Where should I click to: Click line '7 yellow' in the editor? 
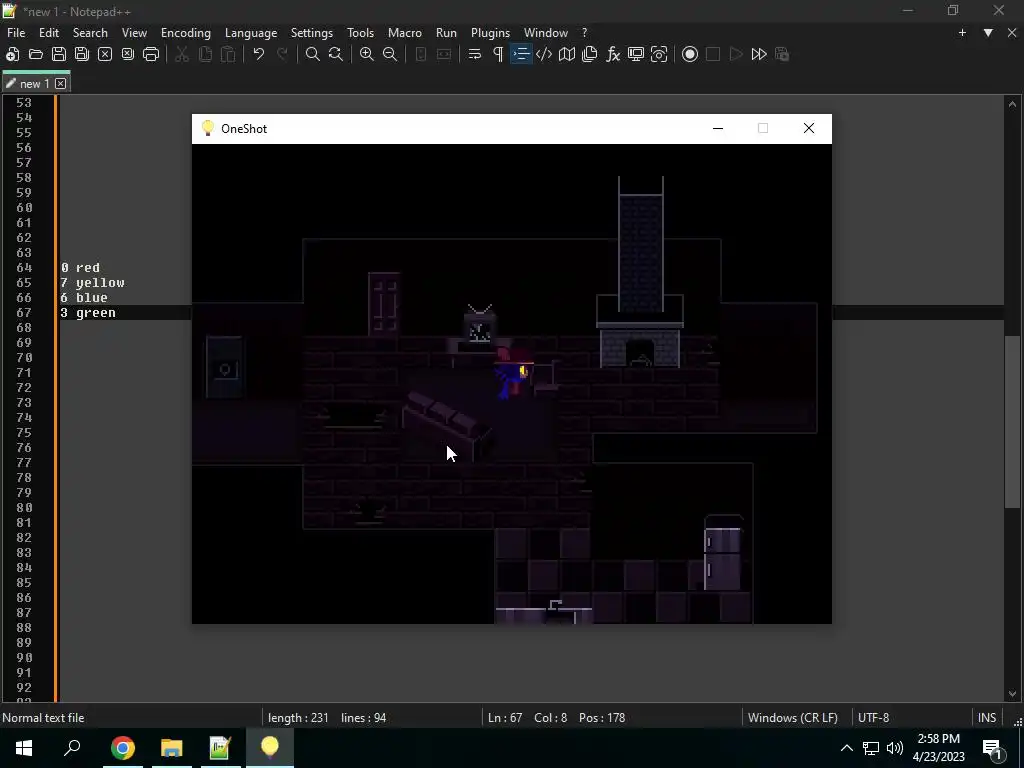point(93,283)
